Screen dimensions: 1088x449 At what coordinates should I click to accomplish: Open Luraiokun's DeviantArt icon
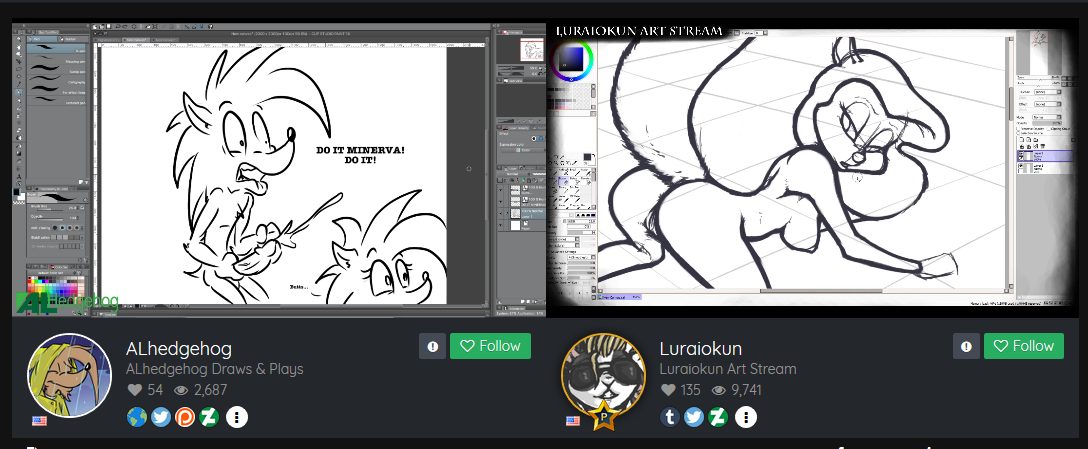(x=718, y=417)
